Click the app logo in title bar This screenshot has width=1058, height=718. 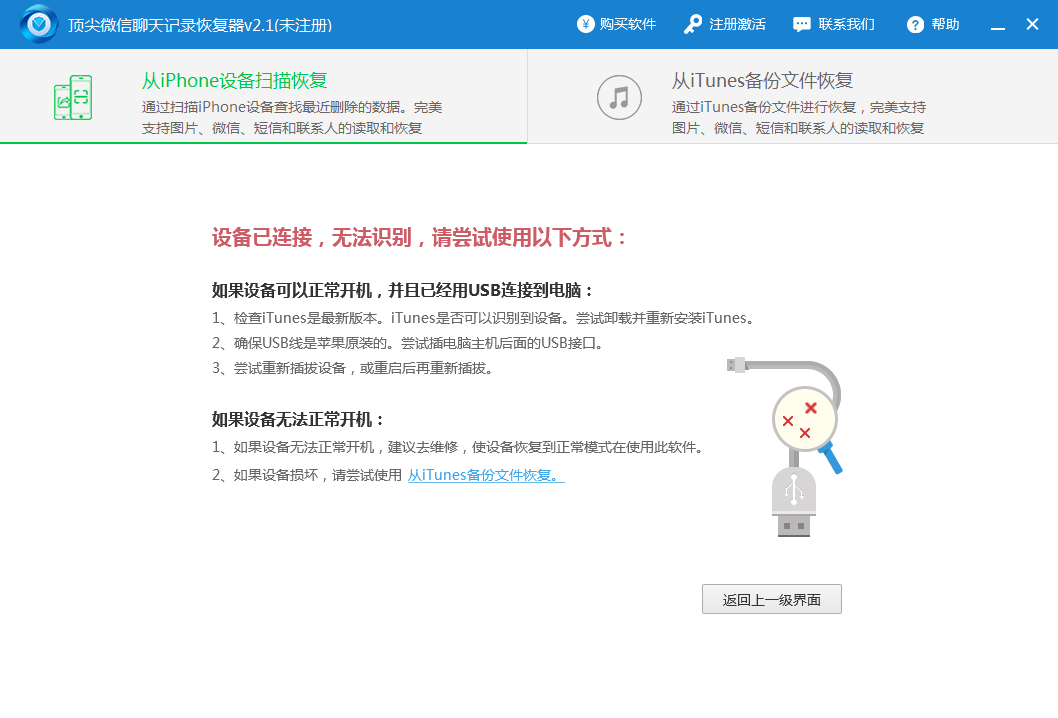[38, 24]
